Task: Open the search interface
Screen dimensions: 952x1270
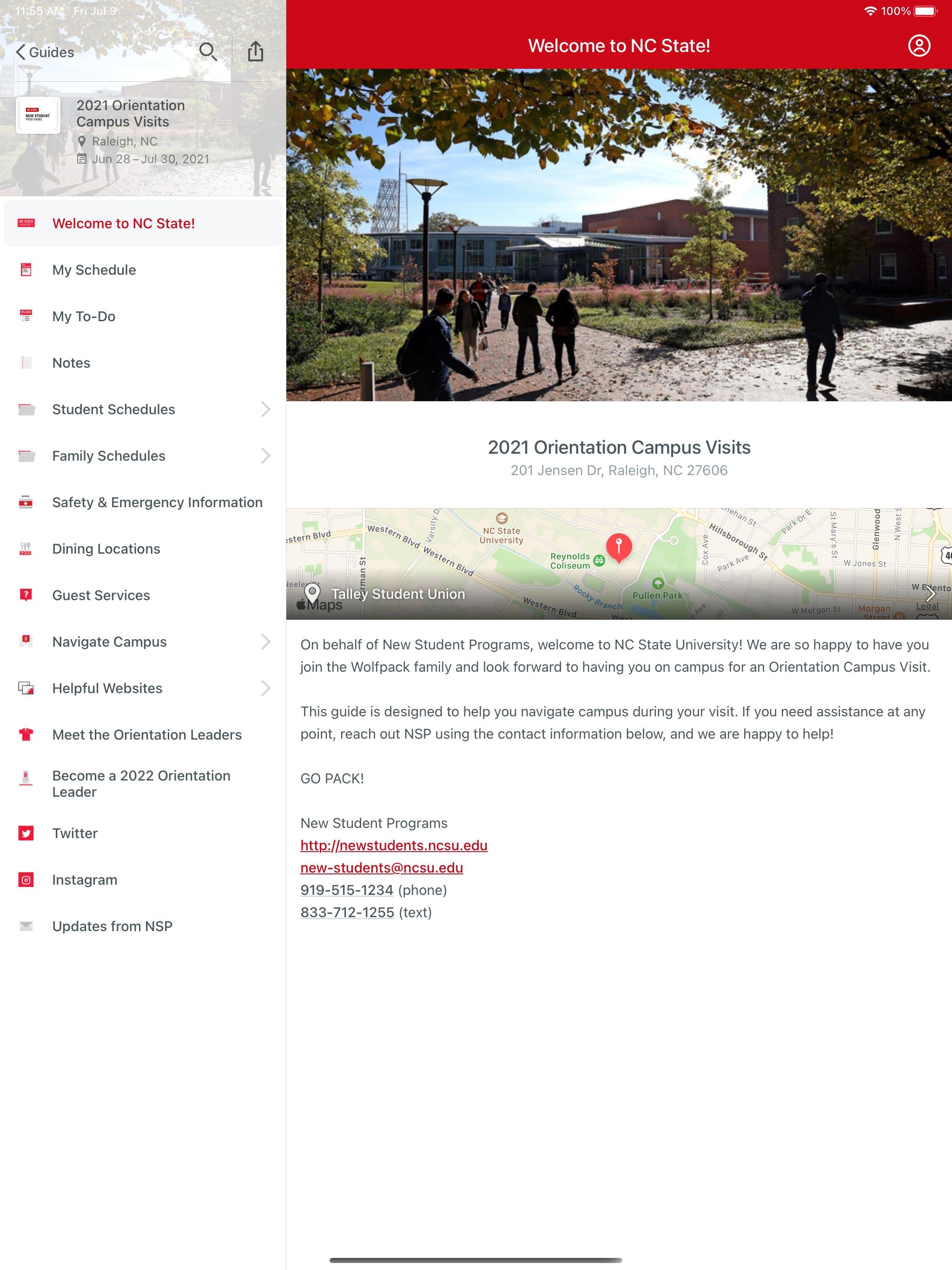Action: (208, 52)
